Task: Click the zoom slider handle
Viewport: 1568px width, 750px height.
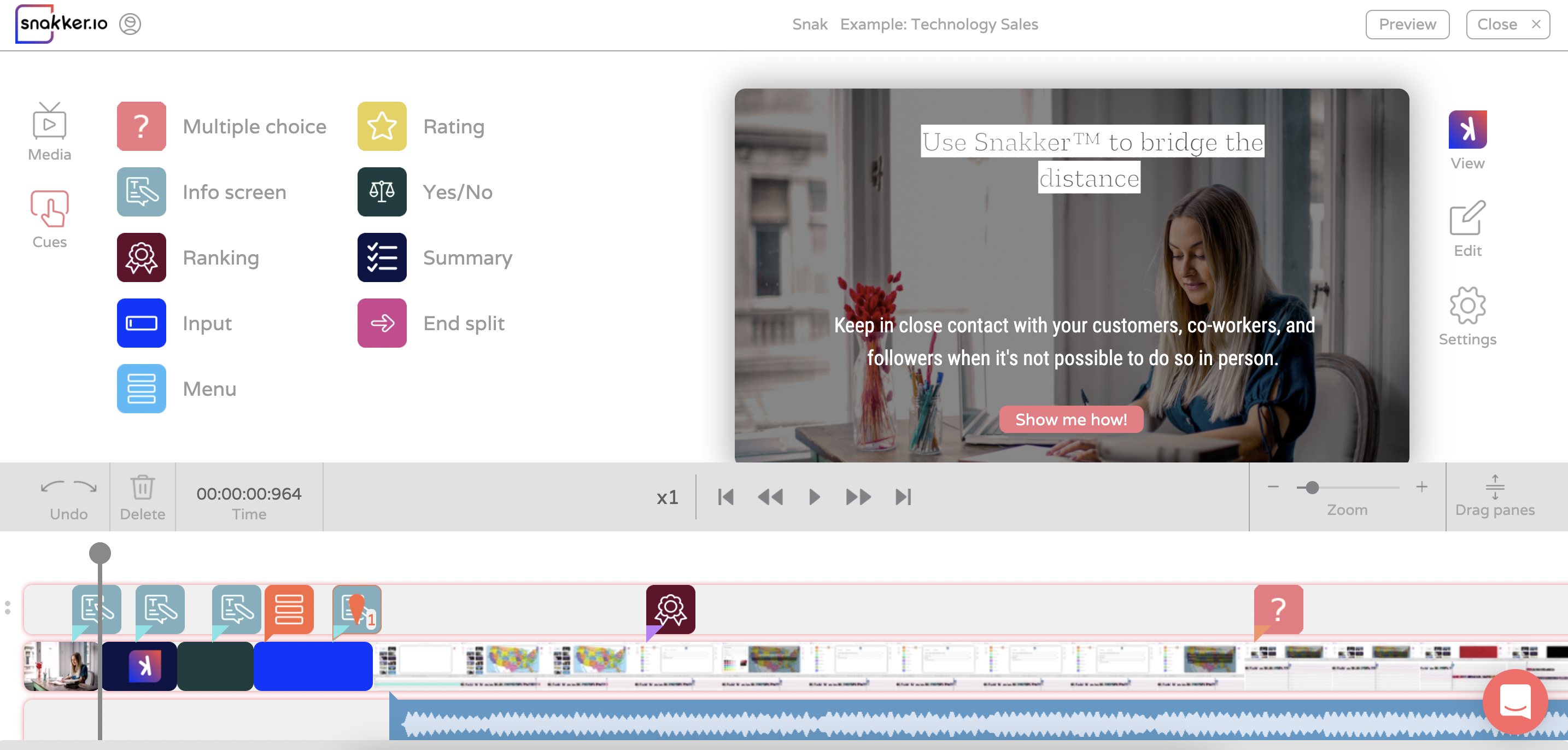Action: tap(1312, 488)
